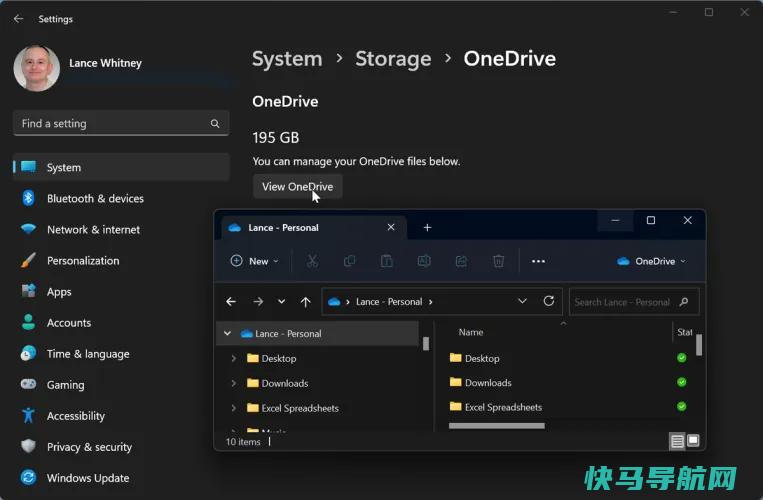Click the Copy icon in the toolbar
This screenshot has height=500, width=763.
click(349, 261)
